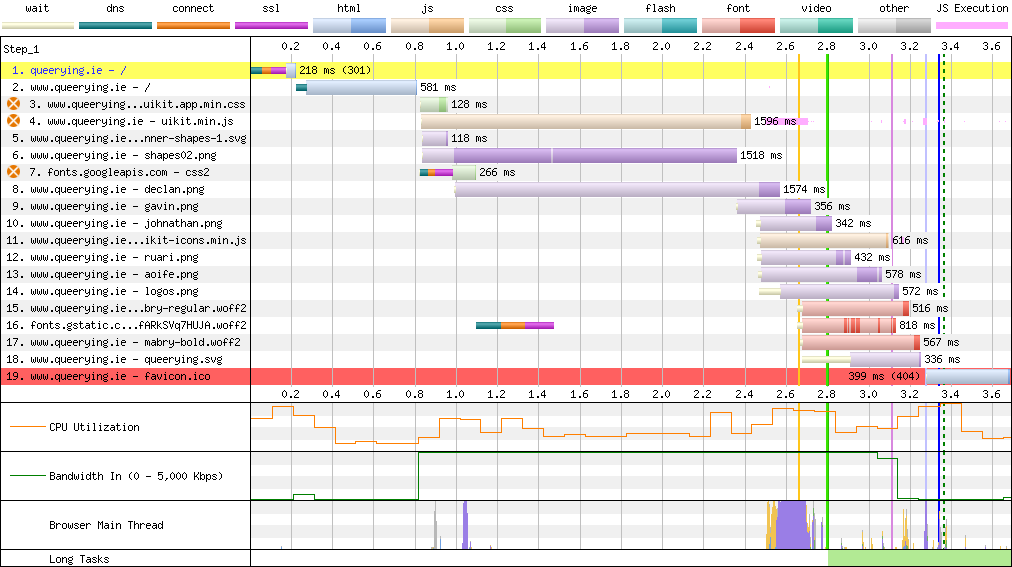Image resolution: width=1012 pixels, height=567 pixels.
Task: Click the font legend color bar
Action: point(738,26)
